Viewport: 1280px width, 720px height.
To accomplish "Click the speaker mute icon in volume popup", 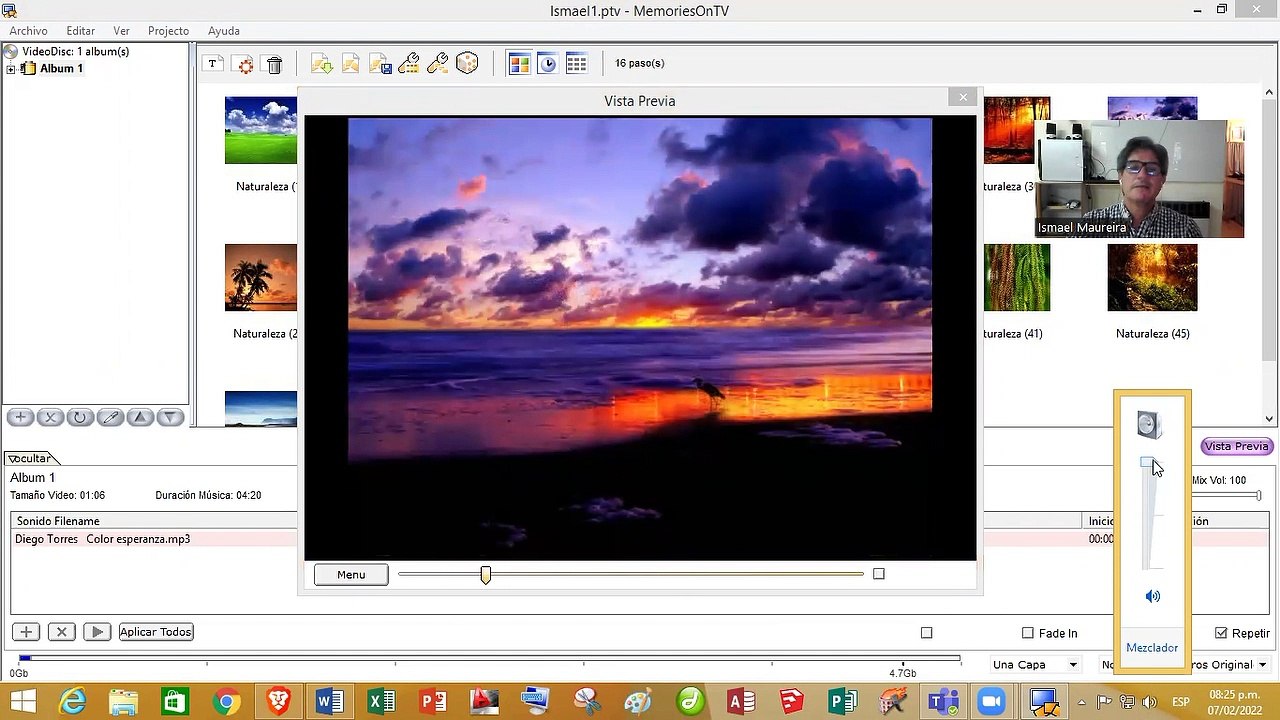I will point(1152,596).
